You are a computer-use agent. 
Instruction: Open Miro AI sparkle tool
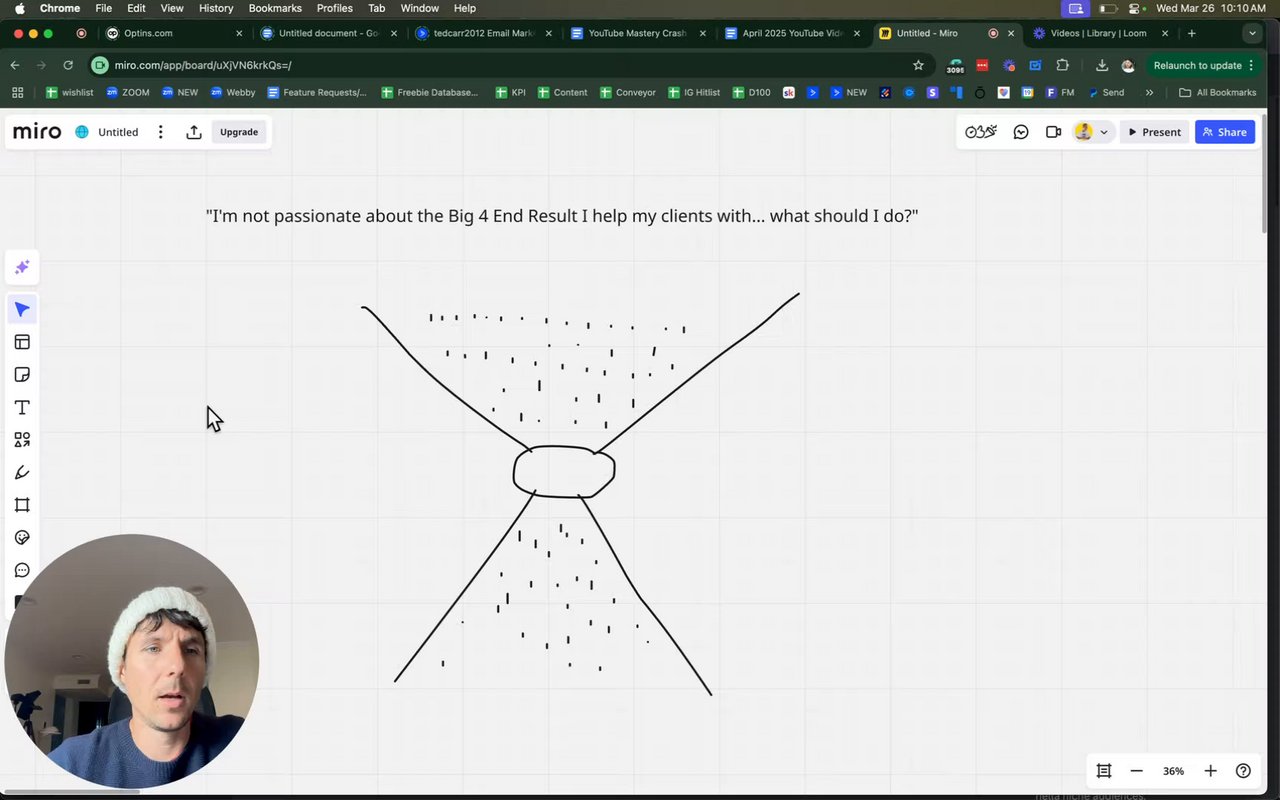coord(22,267)
